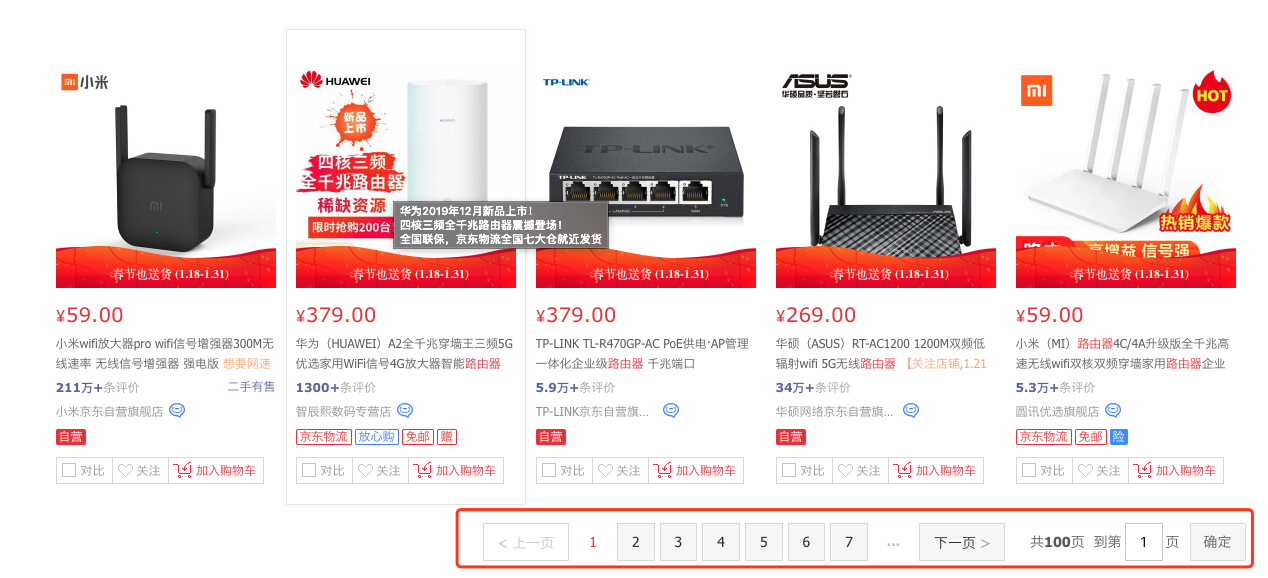Click the page number input field
The image size is (1268, 578).
click(x=1144, y=542)
